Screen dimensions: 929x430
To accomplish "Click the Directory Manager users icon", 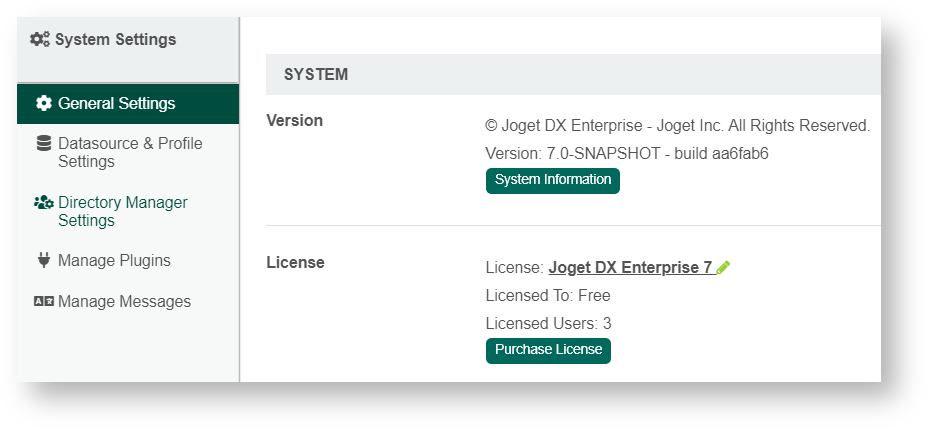I will pyautogui.click(x=44, y=203).
